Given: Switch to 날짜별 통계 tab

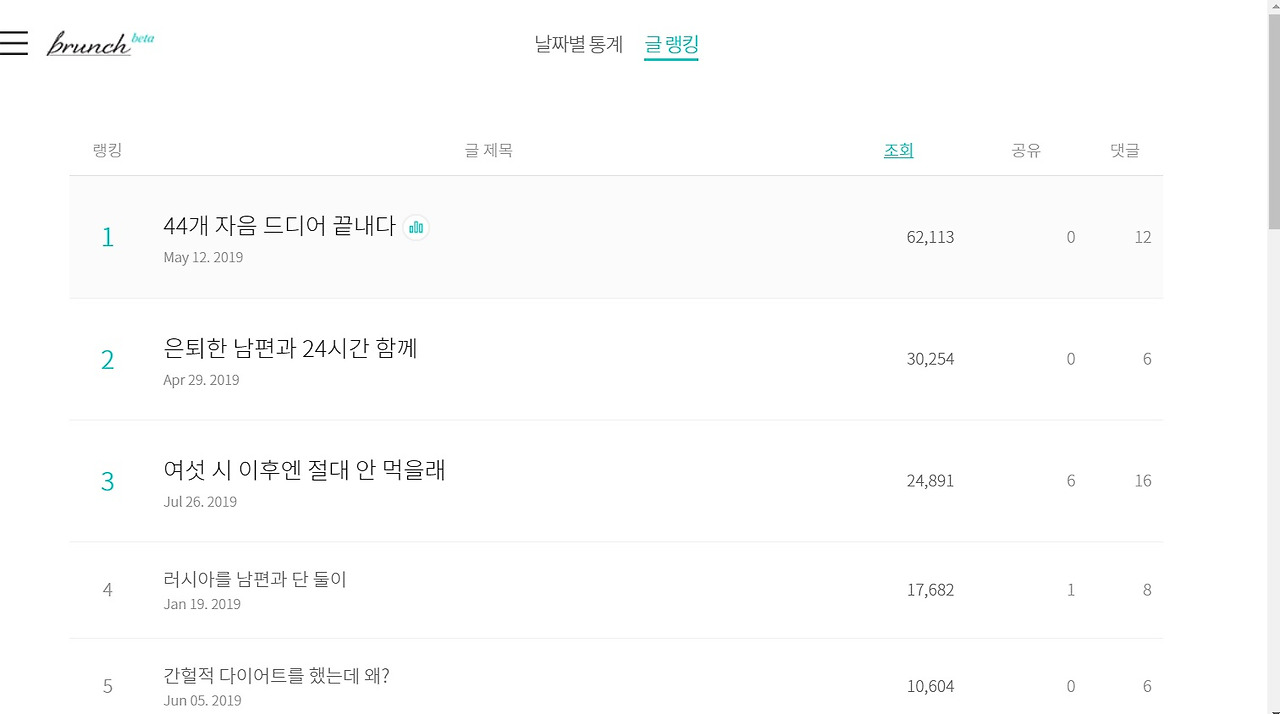Looking at the screenshot, I should tap(578, 45).
